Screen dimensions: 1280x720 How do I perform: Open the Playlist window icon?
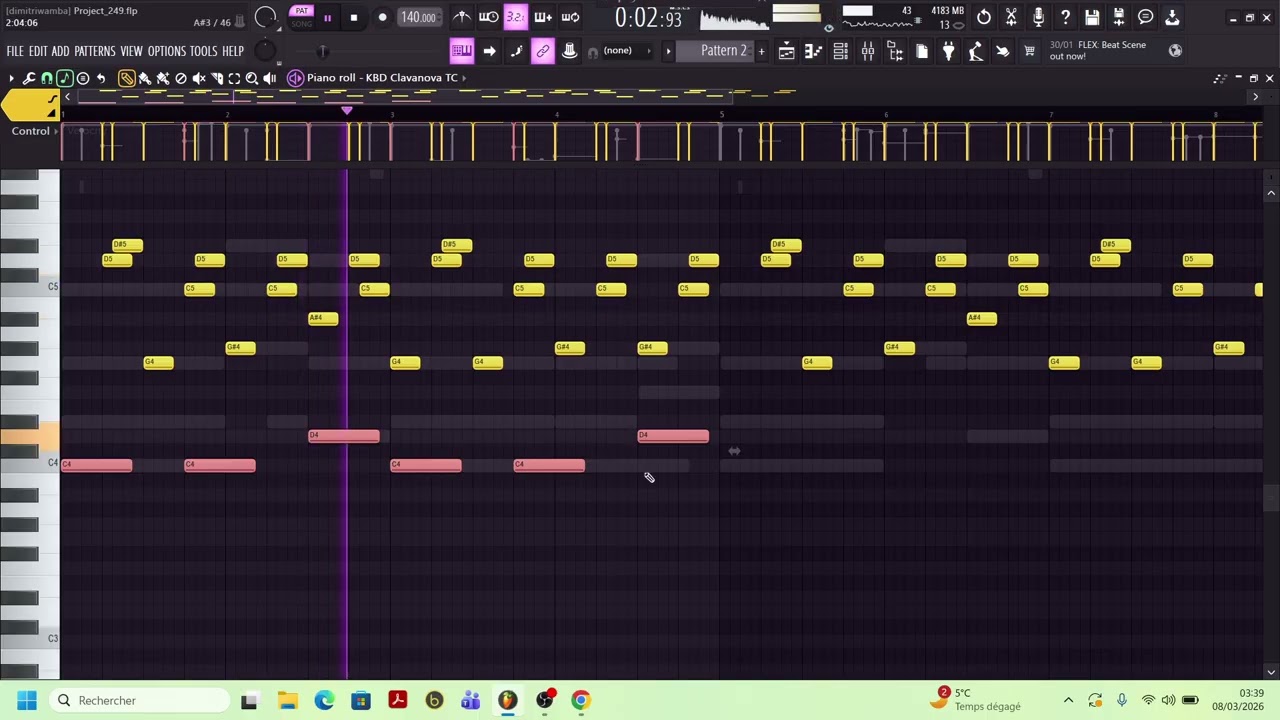point(787,51)
